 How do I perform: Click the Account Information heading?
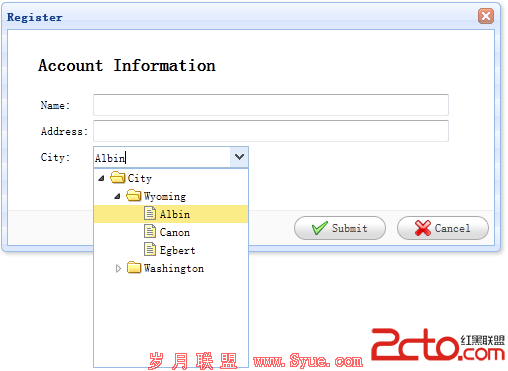click(127, 65)
